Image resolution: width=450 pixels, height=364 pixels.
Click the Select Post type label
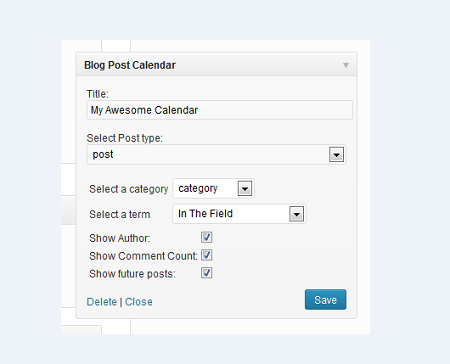(x=125, y=138)
